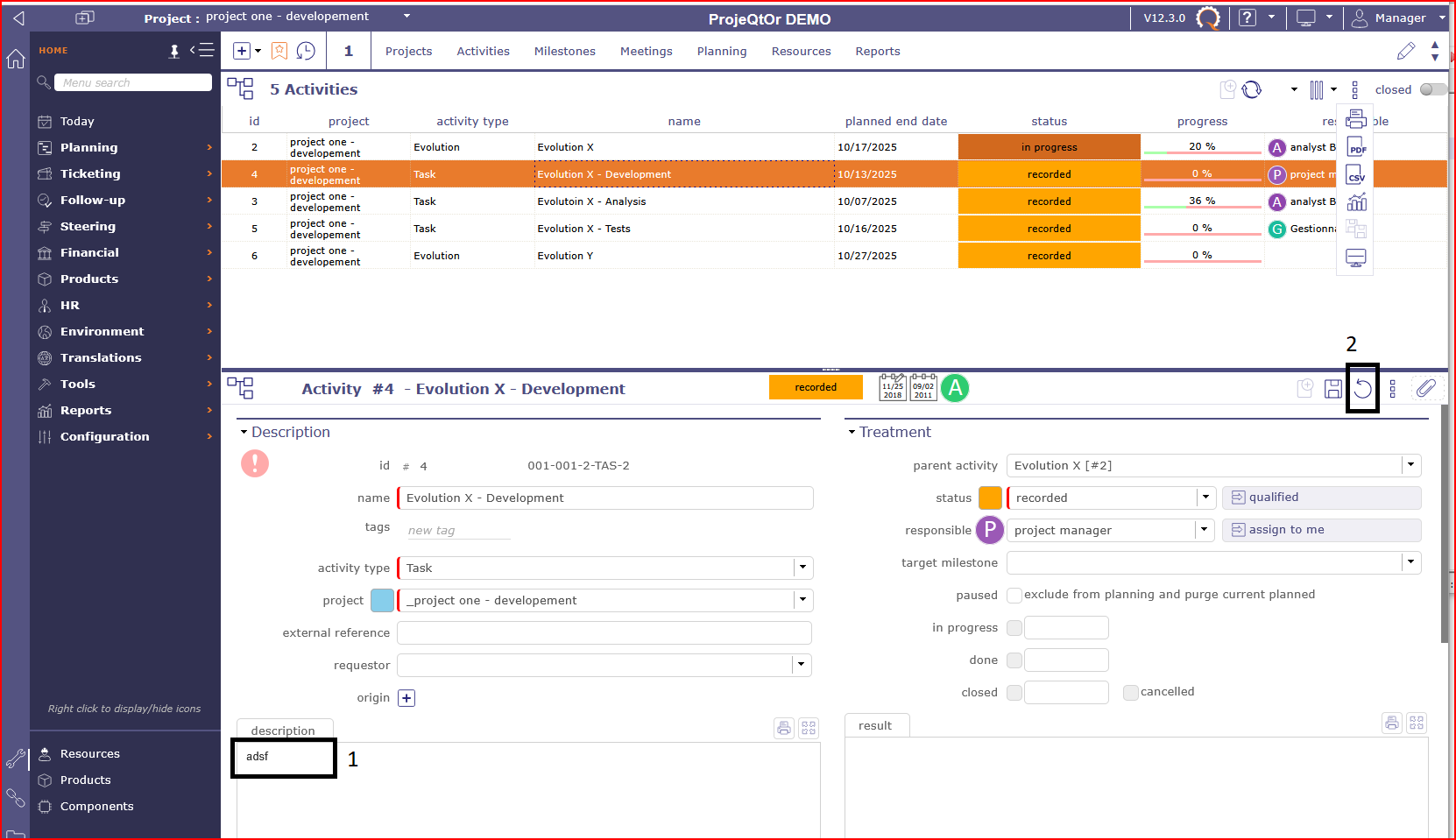Print the activities list
Image resolution: width=1456 pixels, height=840 pixels.
[1355, 119]
